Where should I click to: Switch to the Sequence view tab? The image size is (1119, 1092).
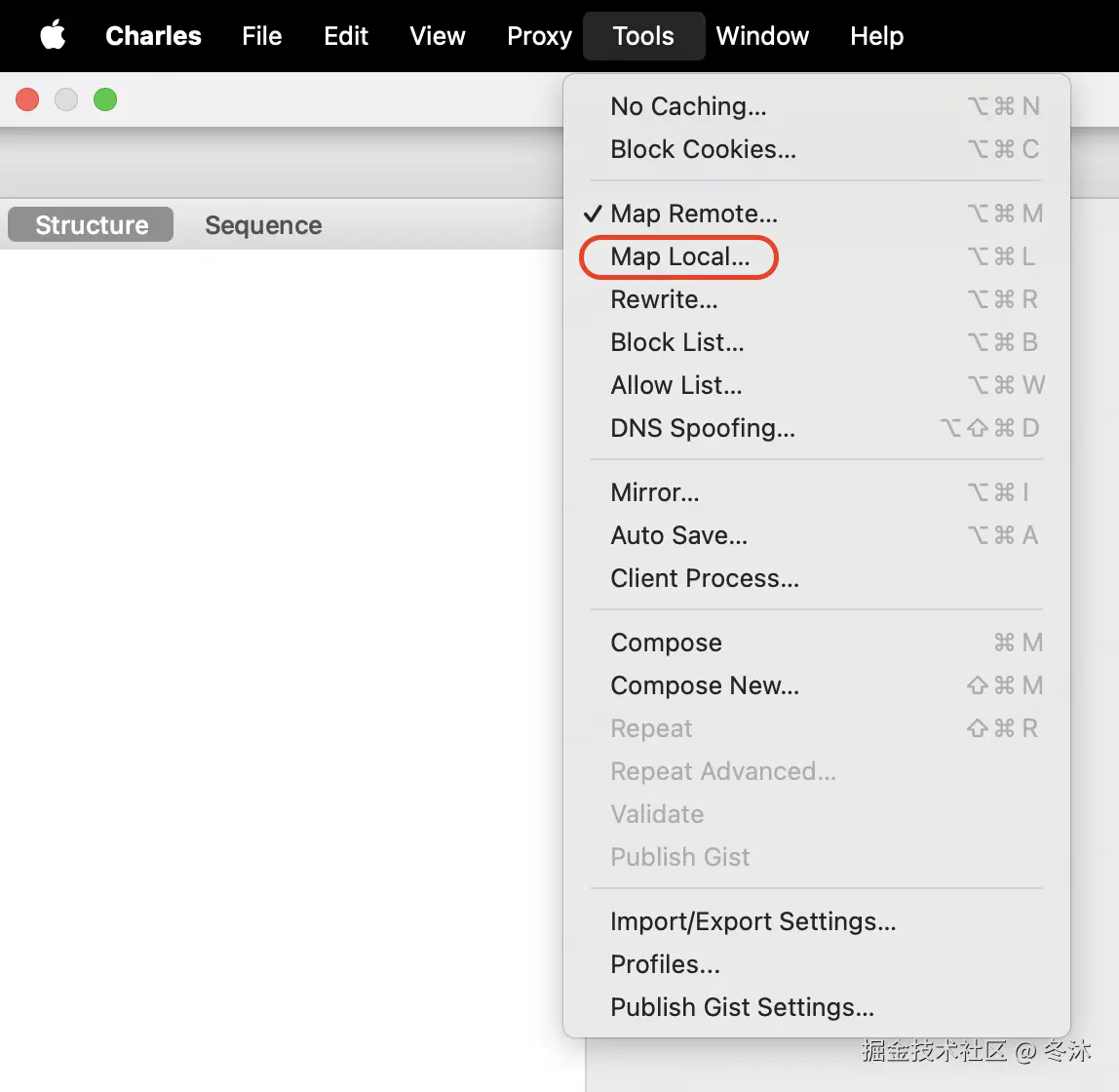point(263,225)
